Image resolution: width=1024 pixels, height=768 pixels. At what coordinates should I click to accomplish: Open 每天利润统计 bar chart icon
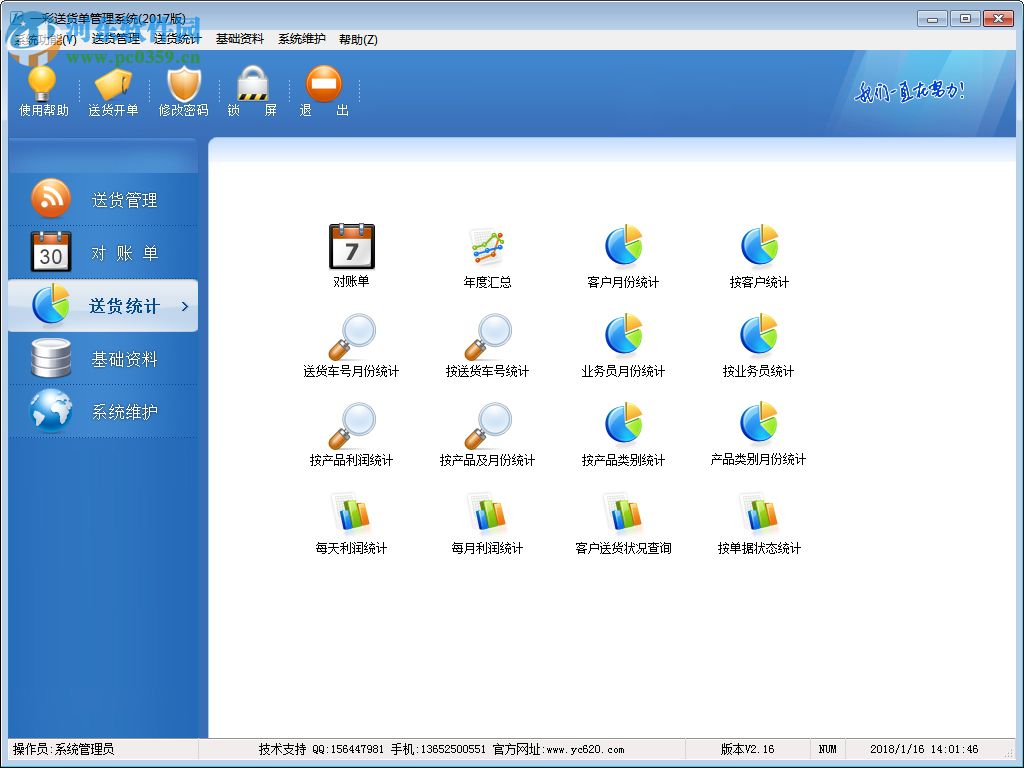point(351,514)
